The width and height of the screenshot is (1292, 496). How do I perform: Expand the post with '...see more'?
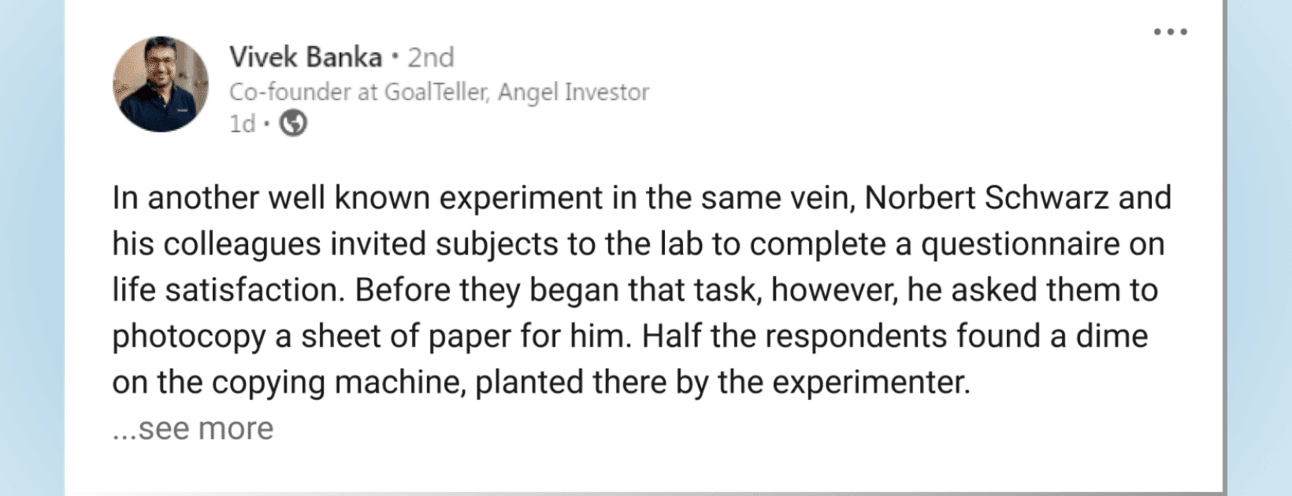coord(192,429)
